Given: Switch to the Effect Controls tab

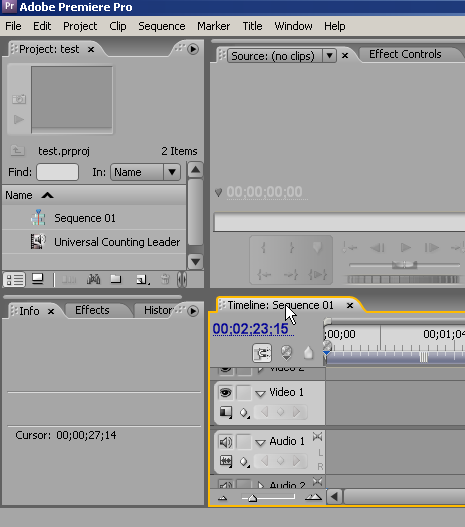Looking at the screenshot, I should 405,54.
